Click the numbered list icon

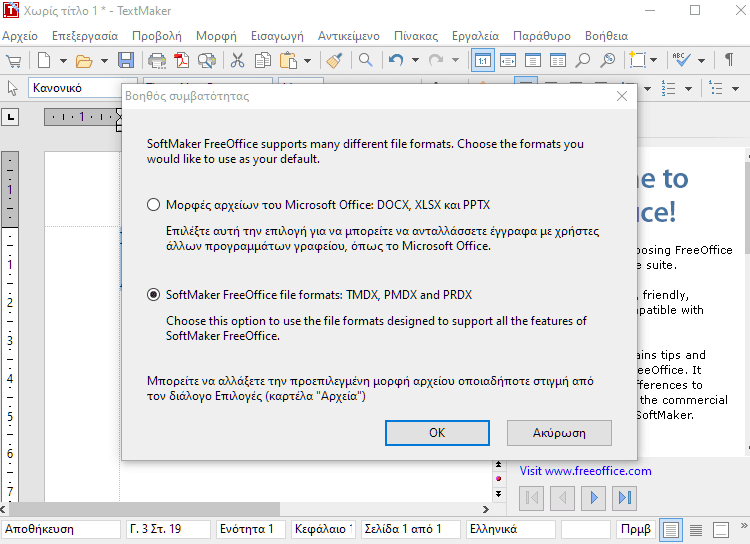tap(668, 89)
